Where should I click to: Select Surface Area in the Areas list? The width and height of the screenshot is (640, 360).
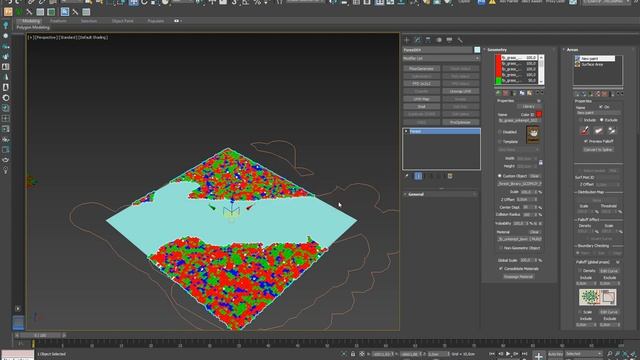(x=592, y=64)
